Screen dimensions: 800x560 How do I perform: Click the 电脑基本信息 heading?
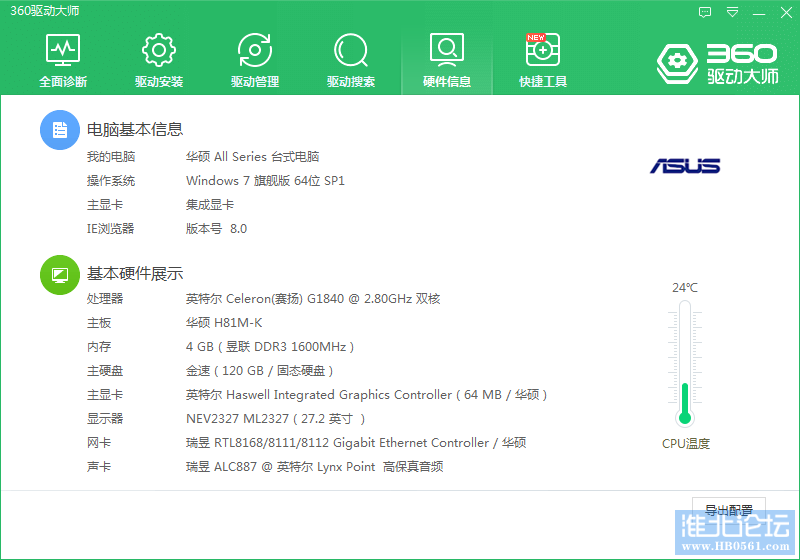(135, 130)
